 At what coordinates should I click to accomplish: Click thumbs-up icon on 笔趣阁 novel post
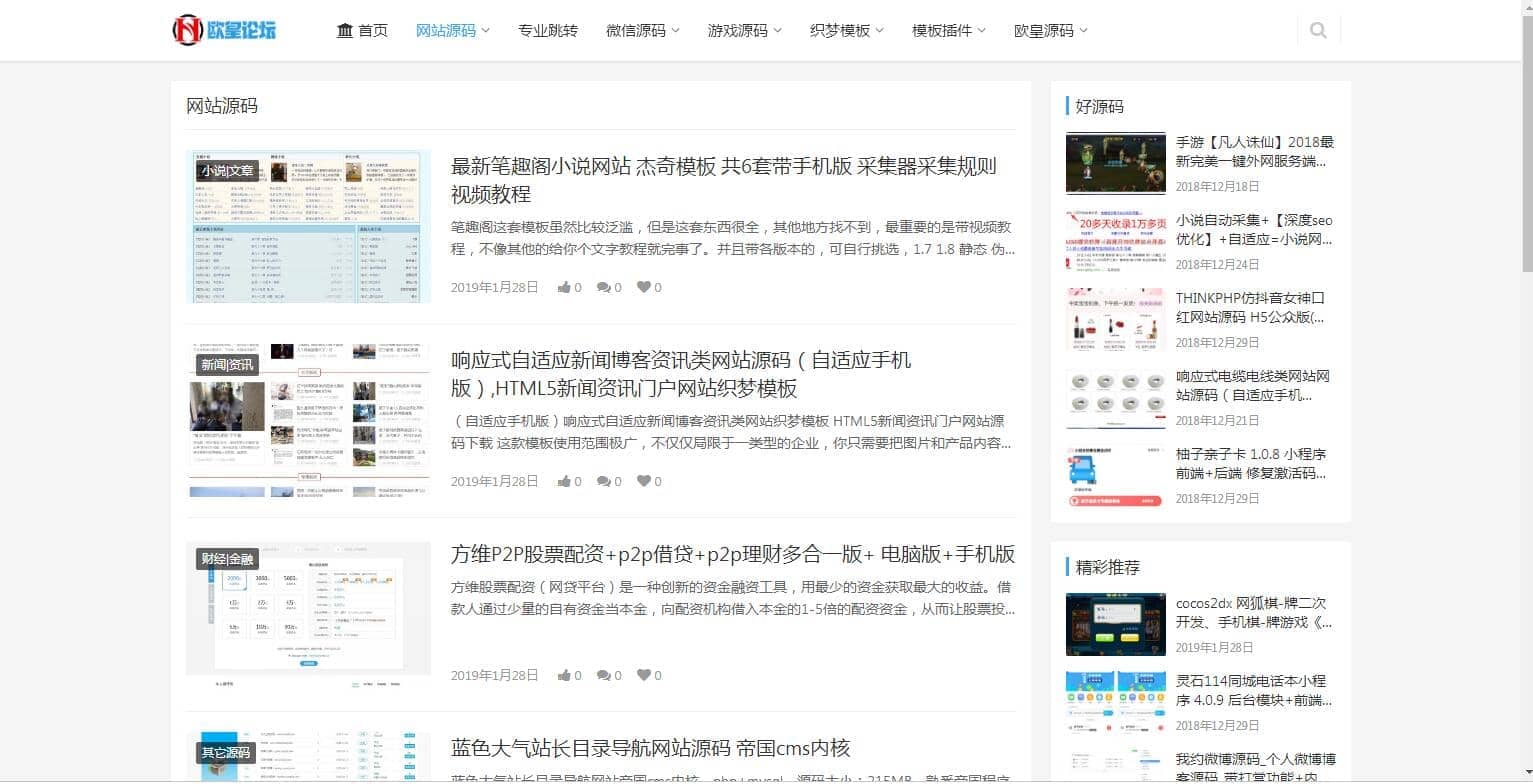point(565,288)
